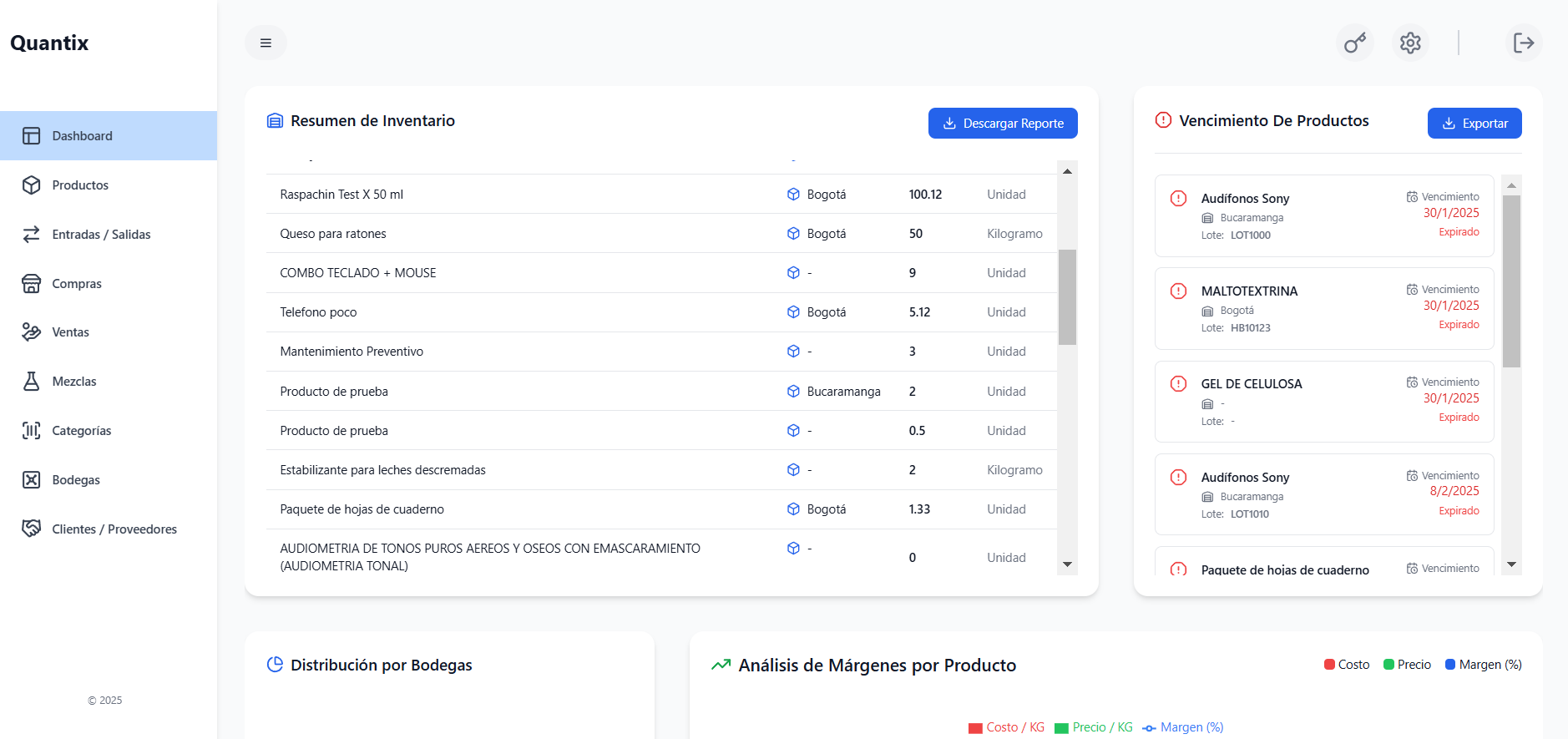Screen dimensions: 1568x739
Task: Select the Raspachin Test X 50 ml row
Action: click(x=661, y=194)
